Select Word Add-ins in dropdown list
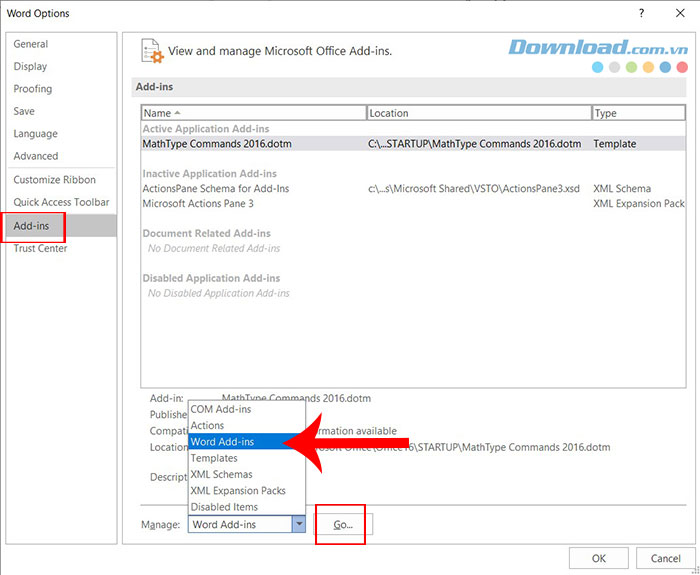Screen dimensions: 700x575 click(x=222, y=441)
